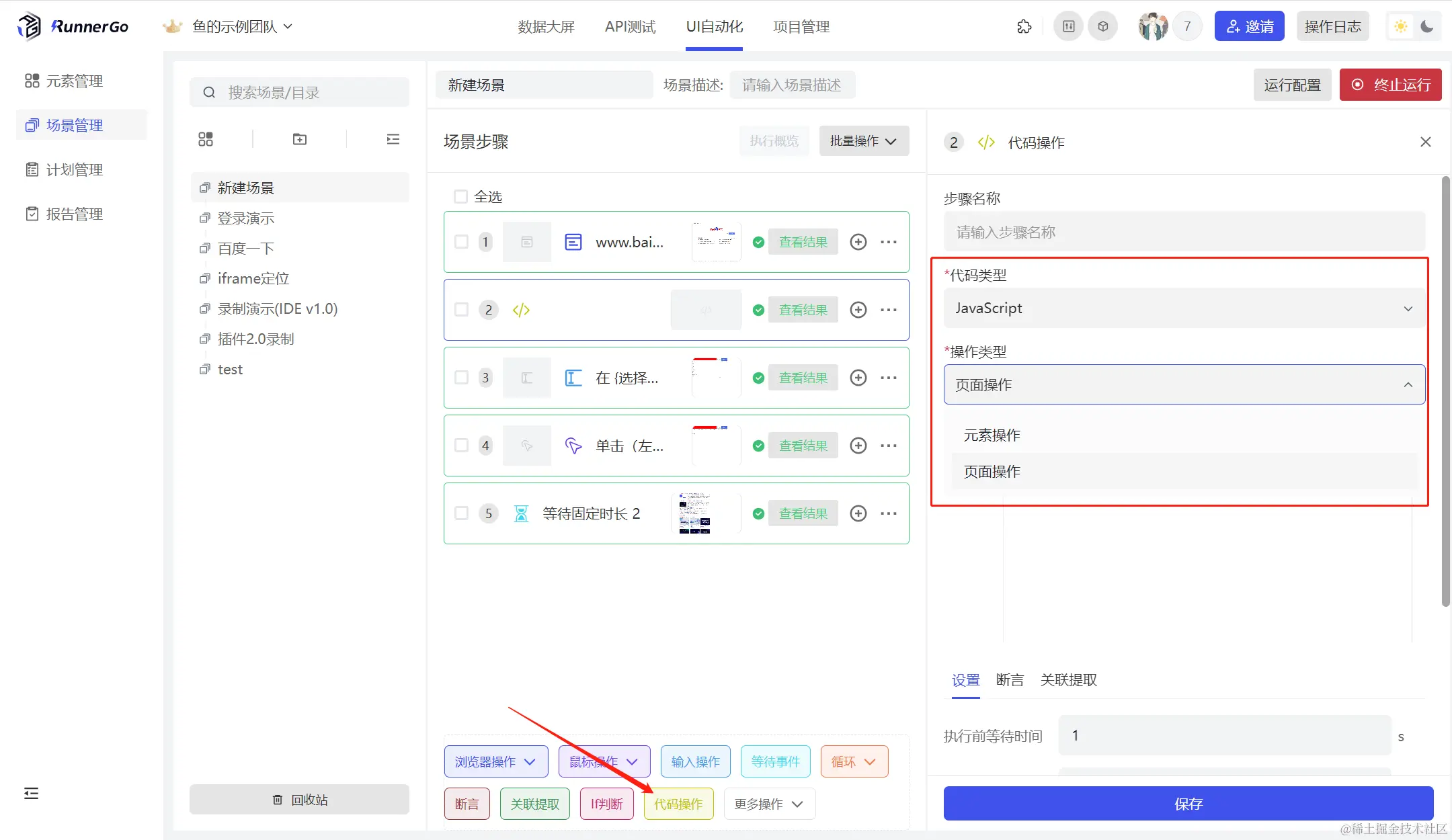The width and height of the screenshot is (1452, 840).
Task: Switch to dark mode moon icon
Action: click(x=1427, y=27)
